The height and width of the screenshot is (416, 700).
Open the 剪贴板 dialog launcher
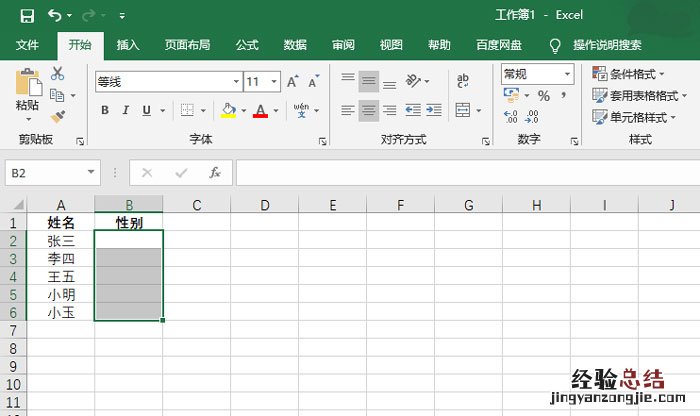point(80,141)
